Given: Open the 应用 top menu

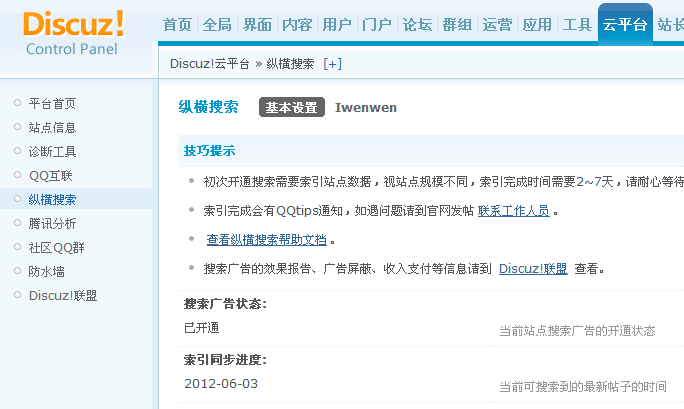Looking at the screenshot, I should (537, 25).
